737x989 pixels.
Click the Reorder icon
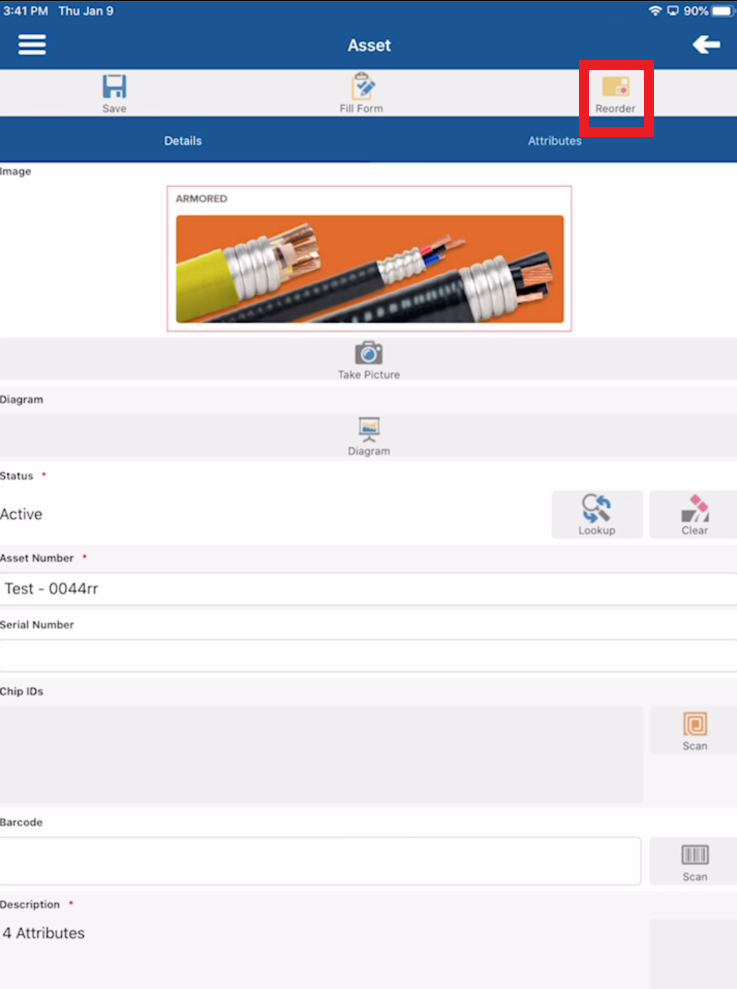click(x=615, y=86)
